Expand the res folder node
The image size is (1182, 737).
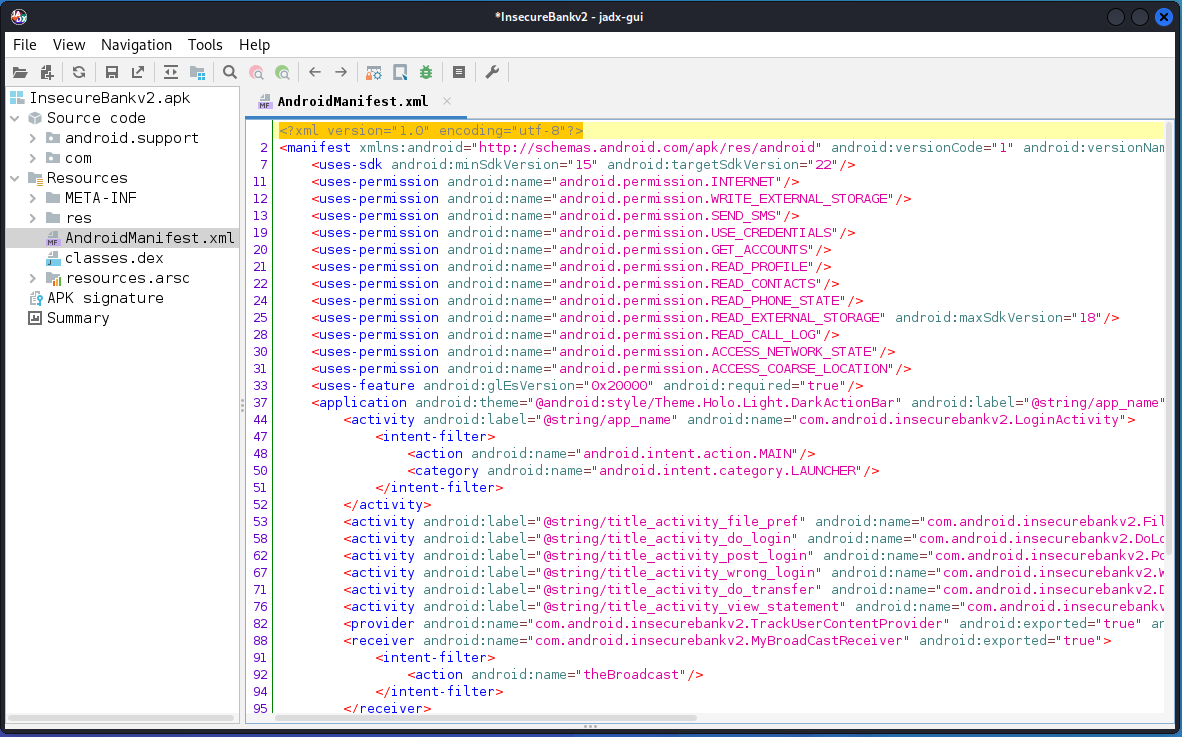click(x=32, y=219)
